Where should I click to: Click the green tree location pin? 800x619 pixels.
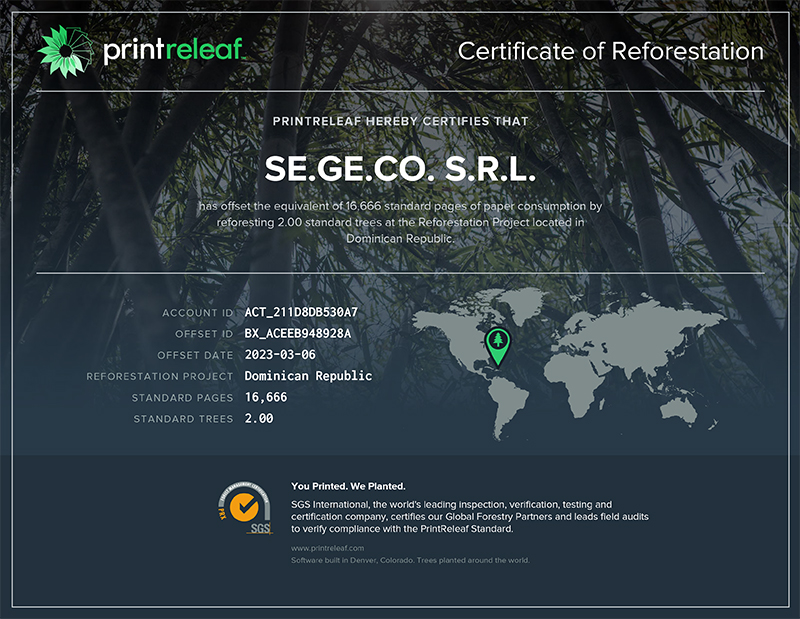(x=497, y=346)
